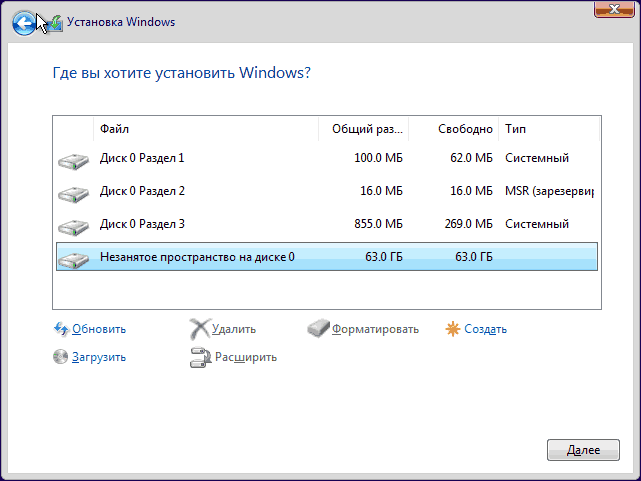The width and height of the screenshot is (641, 481).
Task: Click the 16.0 МБ total size of Раздел 2
Action: 381,191
